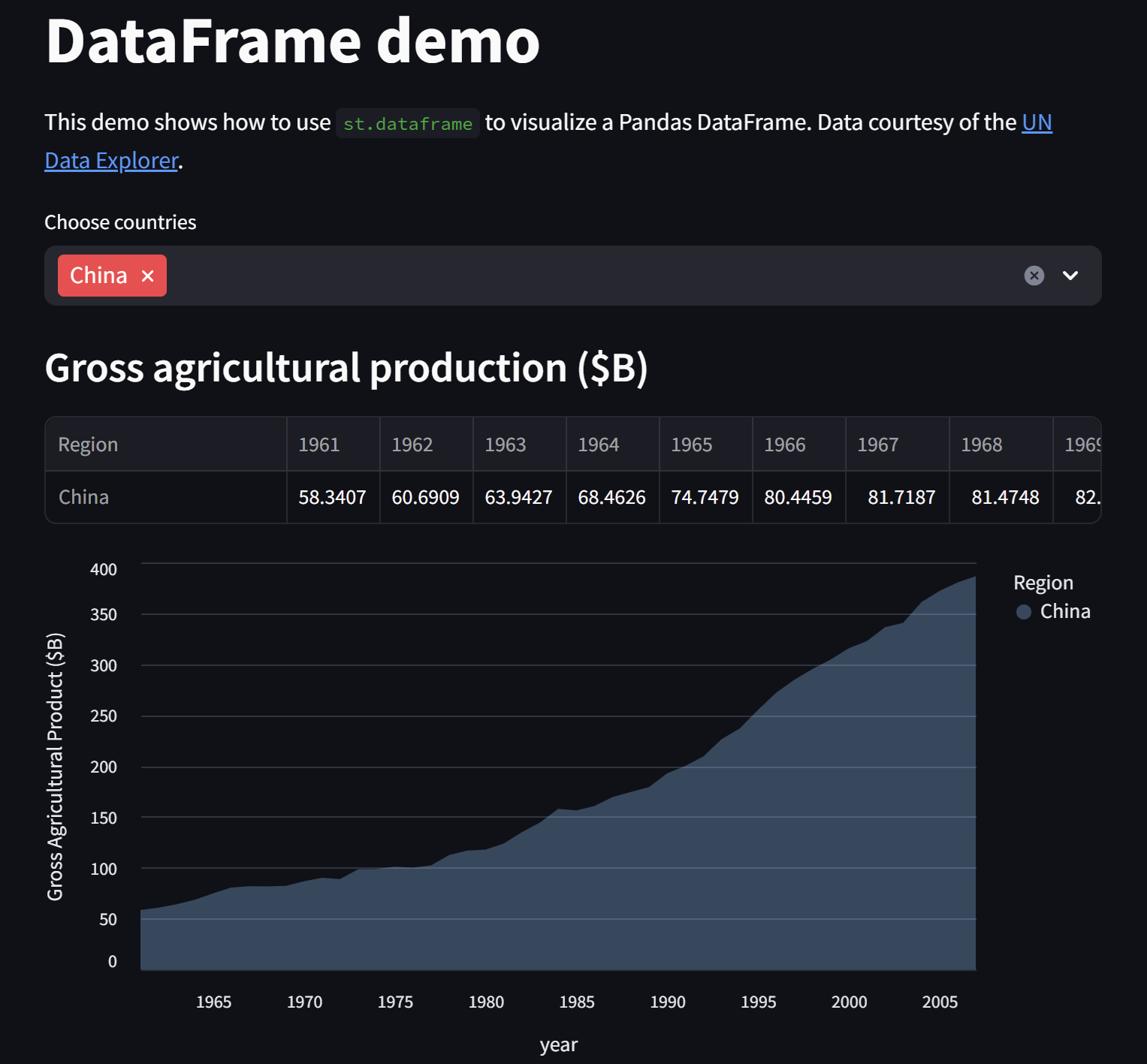This screenshot has height=1064, width=1147.
Task: Click the st.dataframe code snippet
Action: pyautogui.click(x=407, y=124)
